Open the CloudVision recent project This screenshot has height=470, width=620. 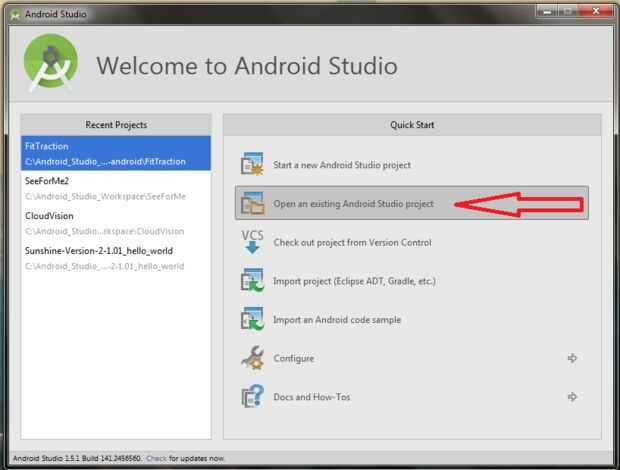116,223
